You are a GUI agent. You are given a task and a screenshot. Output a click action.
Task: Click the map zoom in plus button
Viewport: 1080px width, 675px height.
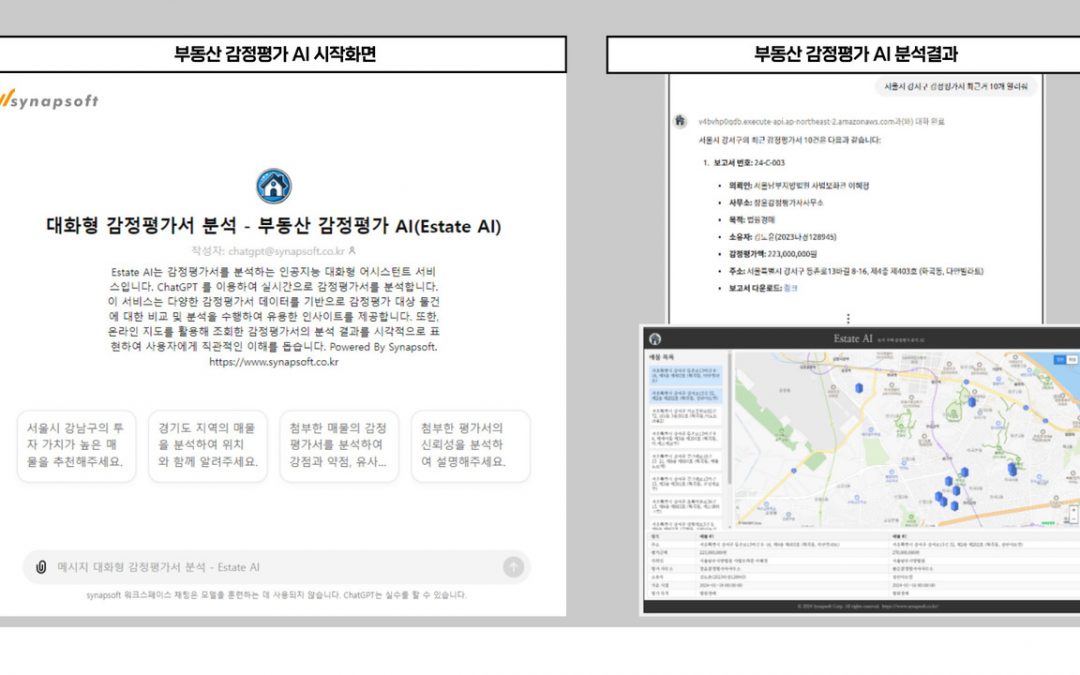[x=1073, y=510]
